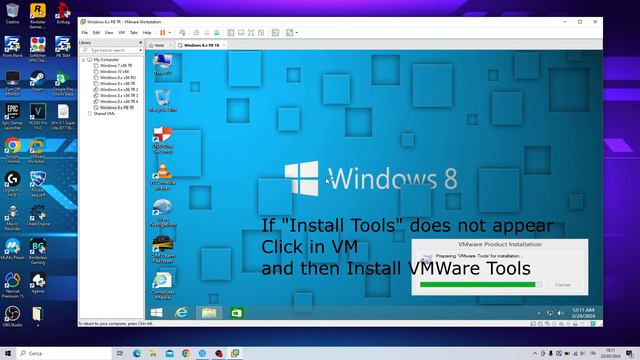
Task: Show hidden icons in host system tray
Action: pos(535,353)
